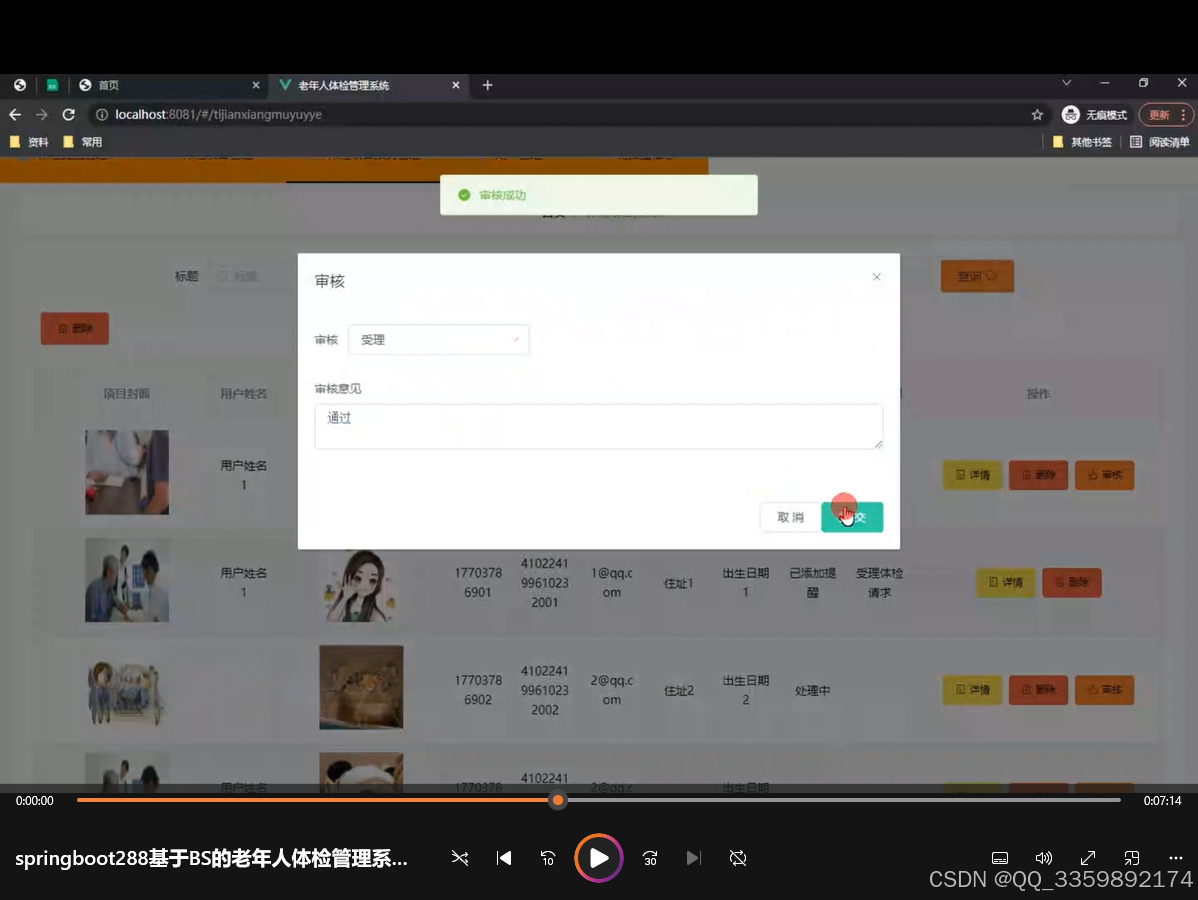Rewind 10 seconds using the skip-back icon
Viewport: 1198px width, 900px height.
point(549,858)
